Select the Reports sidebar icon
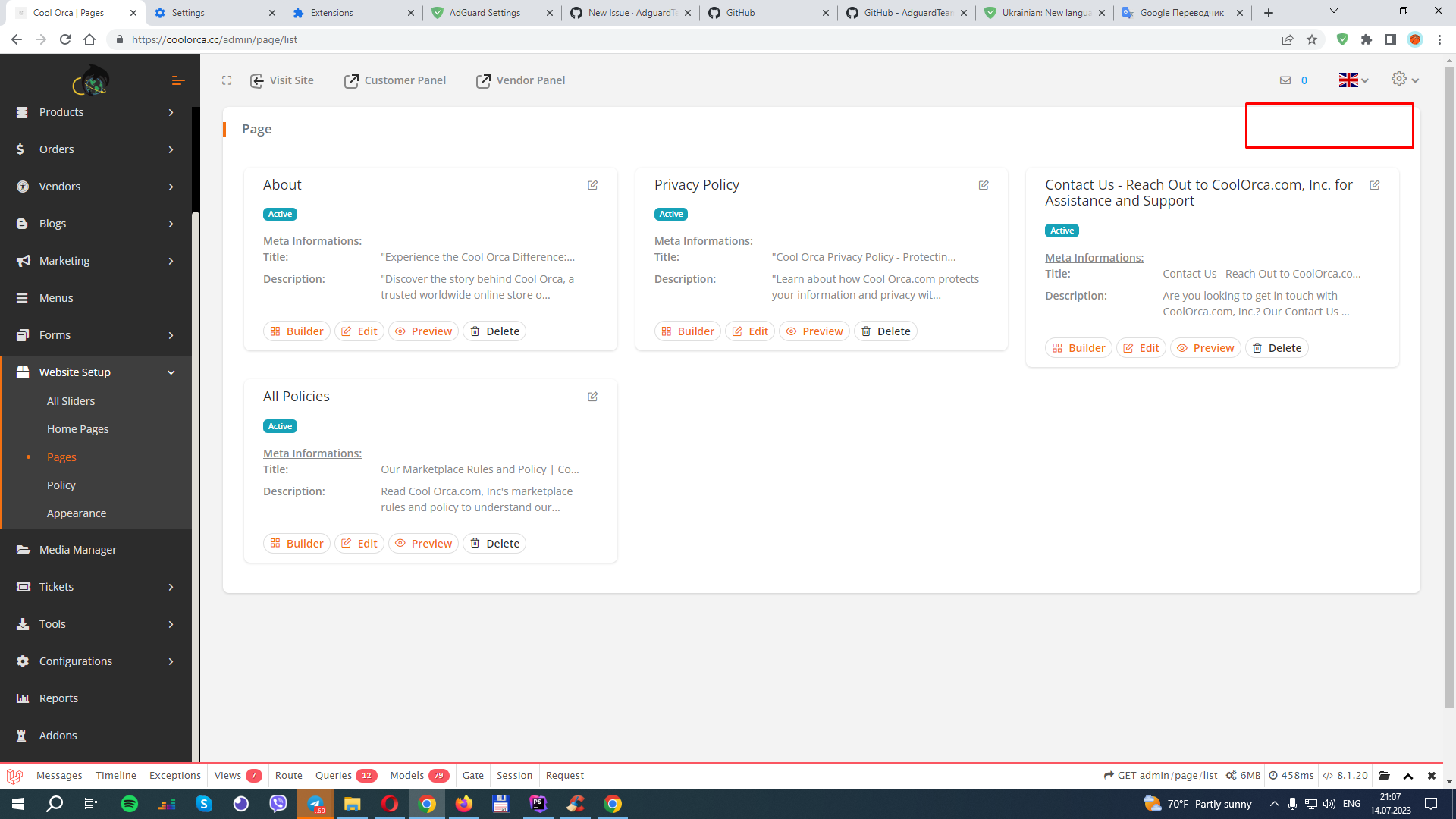The width and height of the screenshot is (1456, 819). [24, 698]
